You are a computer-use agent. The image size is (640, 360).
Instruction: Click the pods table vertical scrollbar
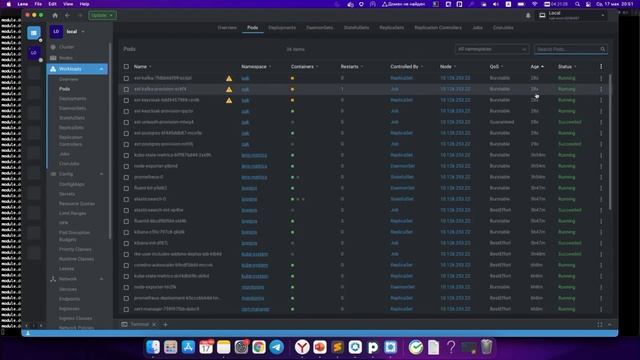pyautogui.click(x=610, y=142)
